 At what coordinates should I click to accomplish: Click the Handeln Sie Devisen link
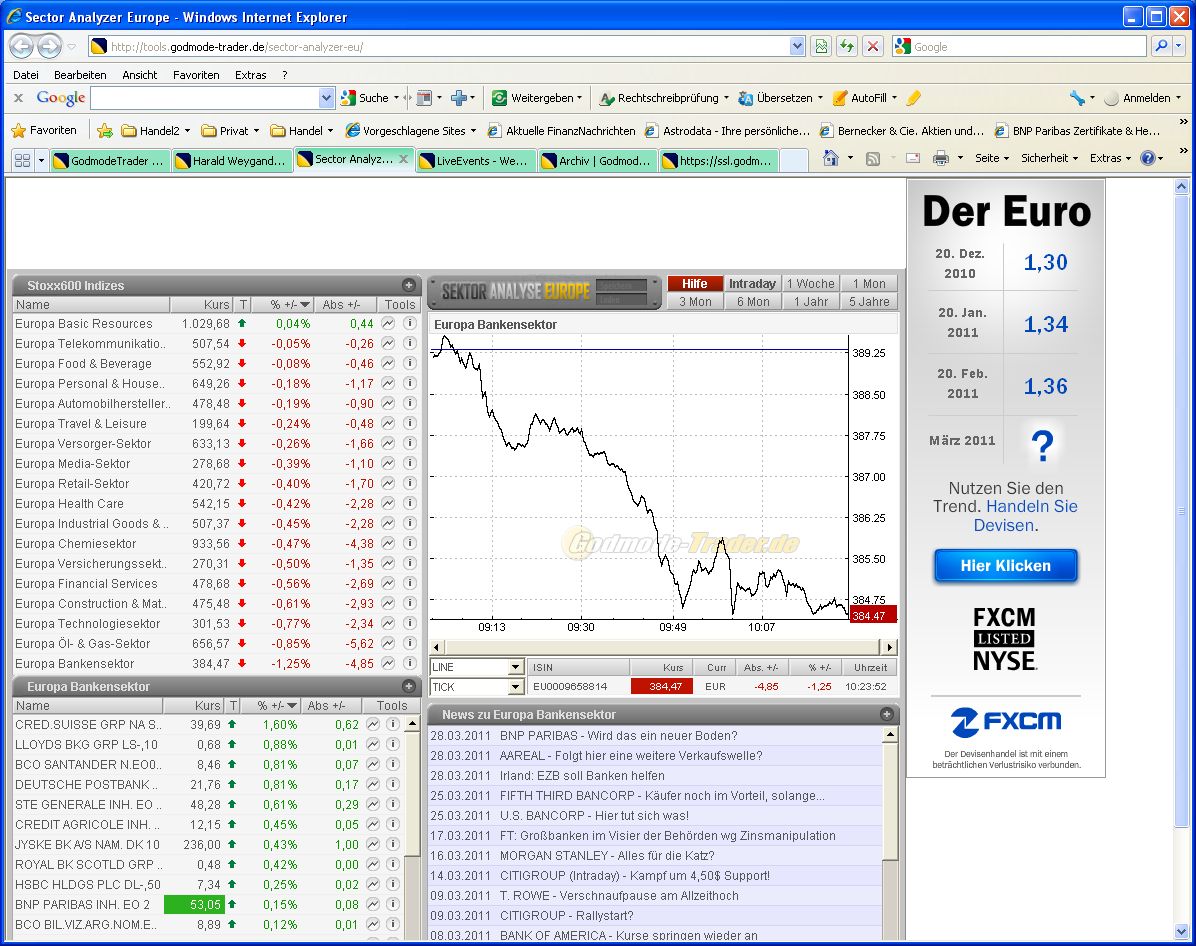[x=1026, y=516]
